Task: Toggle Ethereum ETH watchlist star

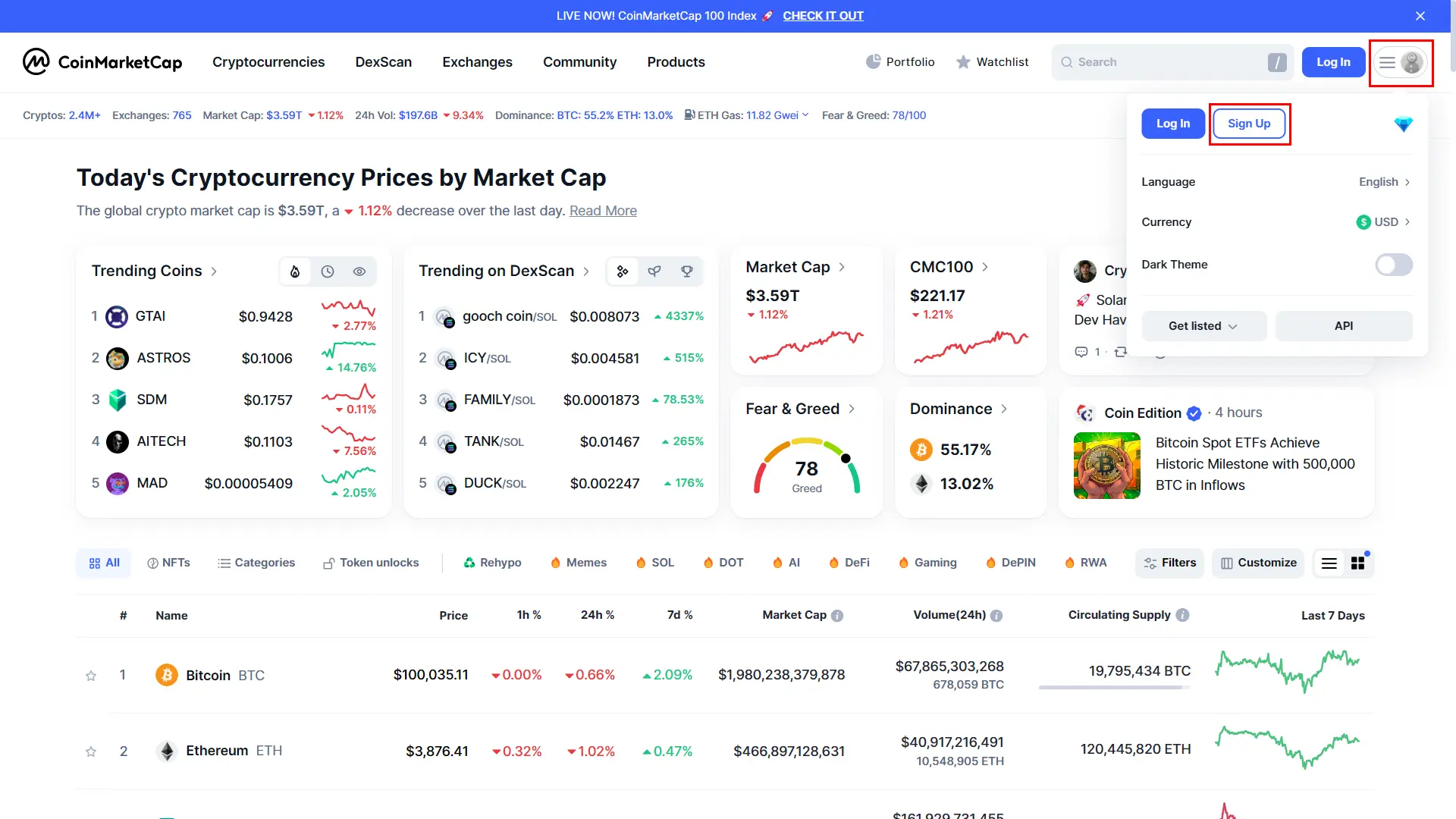Action: [90, 750]
